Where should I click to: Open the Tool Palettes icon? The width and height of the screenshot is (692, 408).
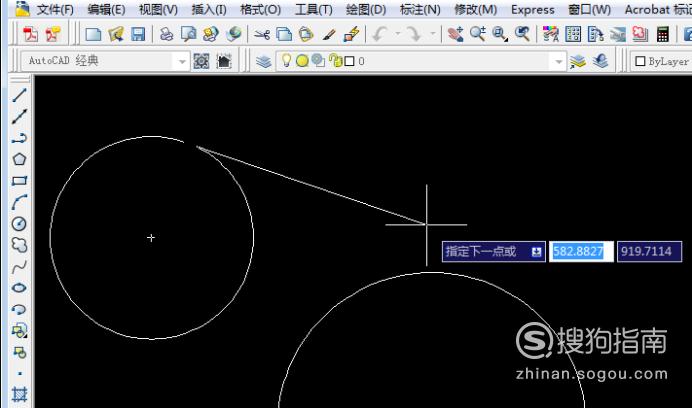(595, 34)
